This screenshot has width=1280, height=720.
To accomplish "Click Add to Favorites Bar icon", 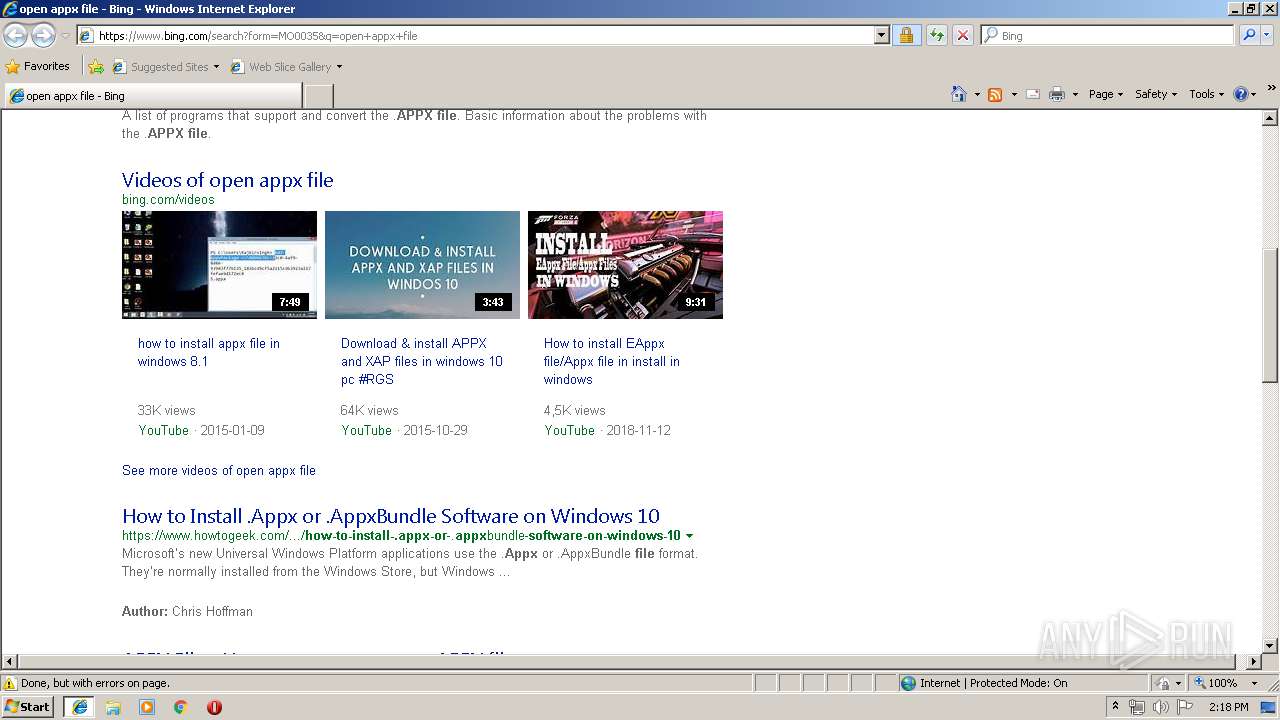I will pos(96,67).
